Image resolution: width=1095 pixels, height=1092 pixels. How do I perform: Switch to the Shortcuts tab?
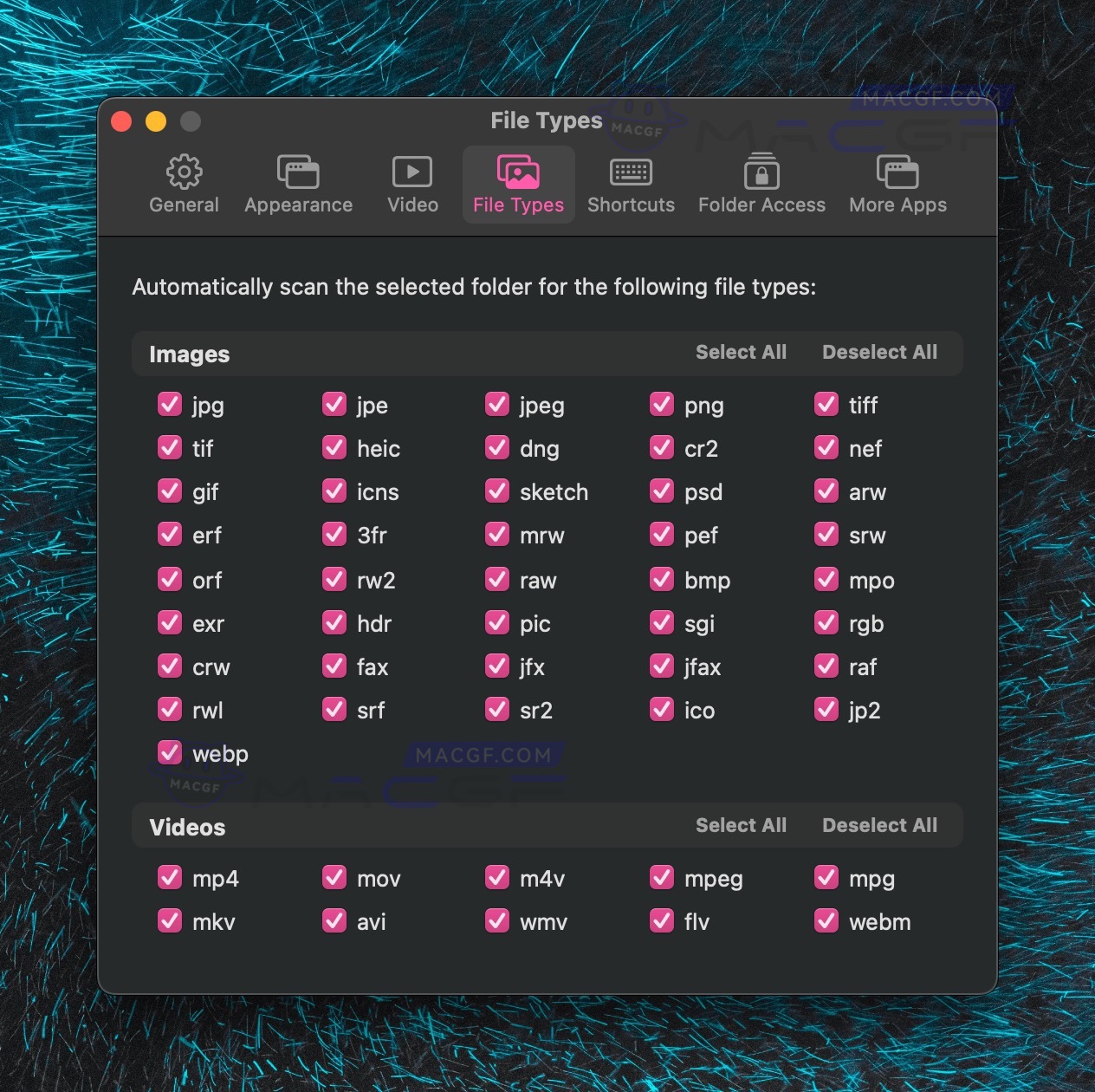pyautogui.click(x=631, y=183)
